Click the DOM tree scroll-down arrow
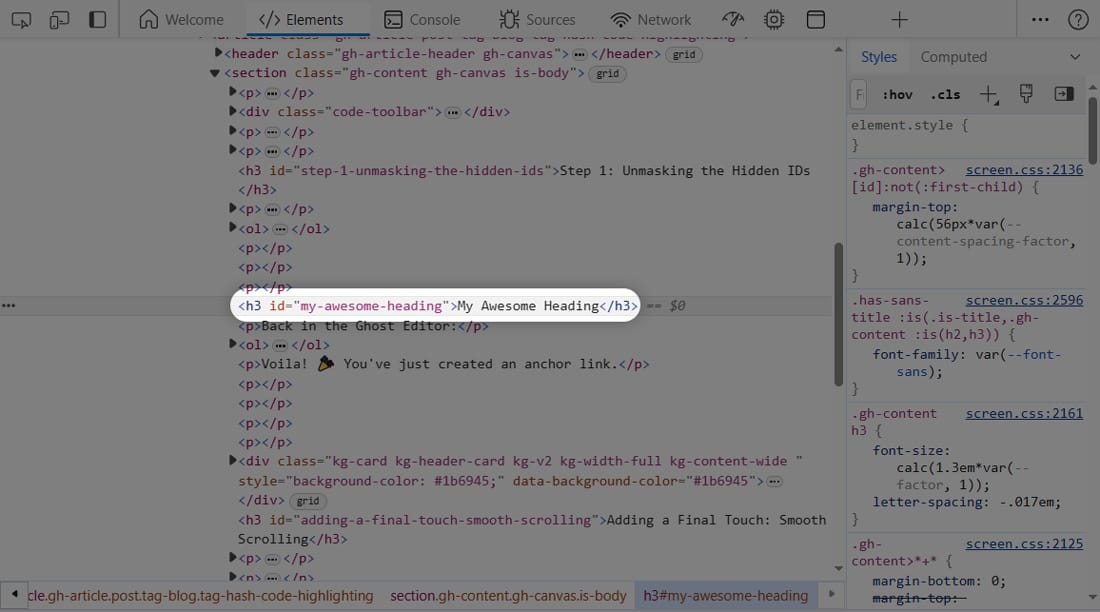The height and width of the screenshot is (612, 1100). point(838,568)
